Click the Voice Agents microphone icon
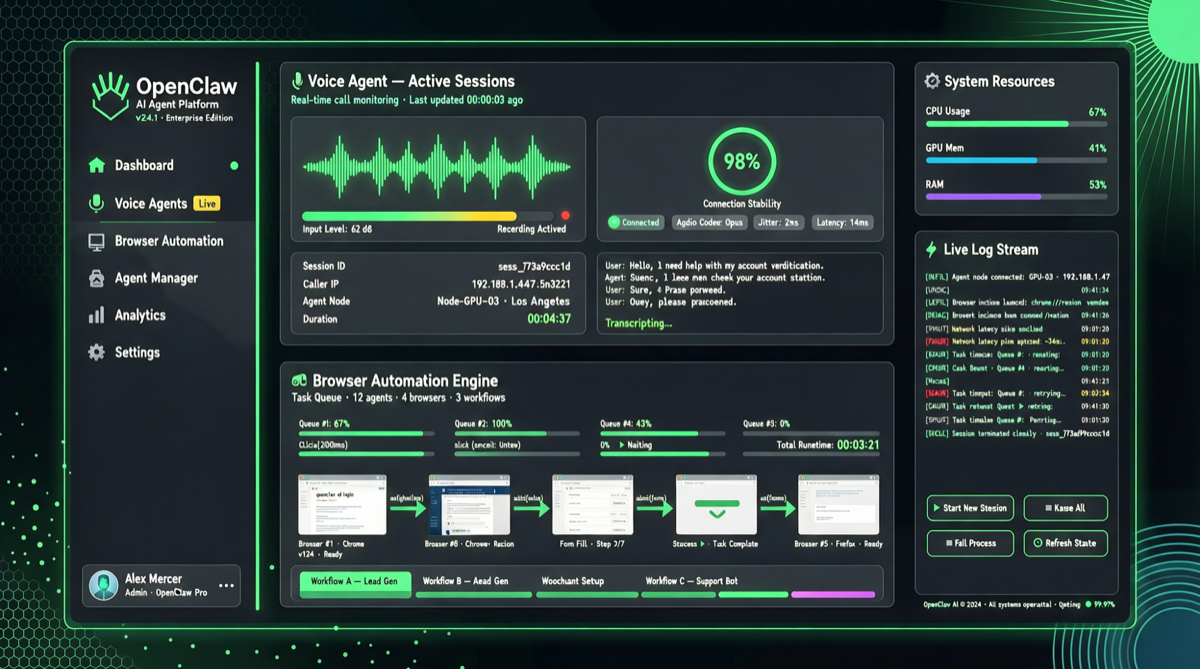 [x=95, y=203]
